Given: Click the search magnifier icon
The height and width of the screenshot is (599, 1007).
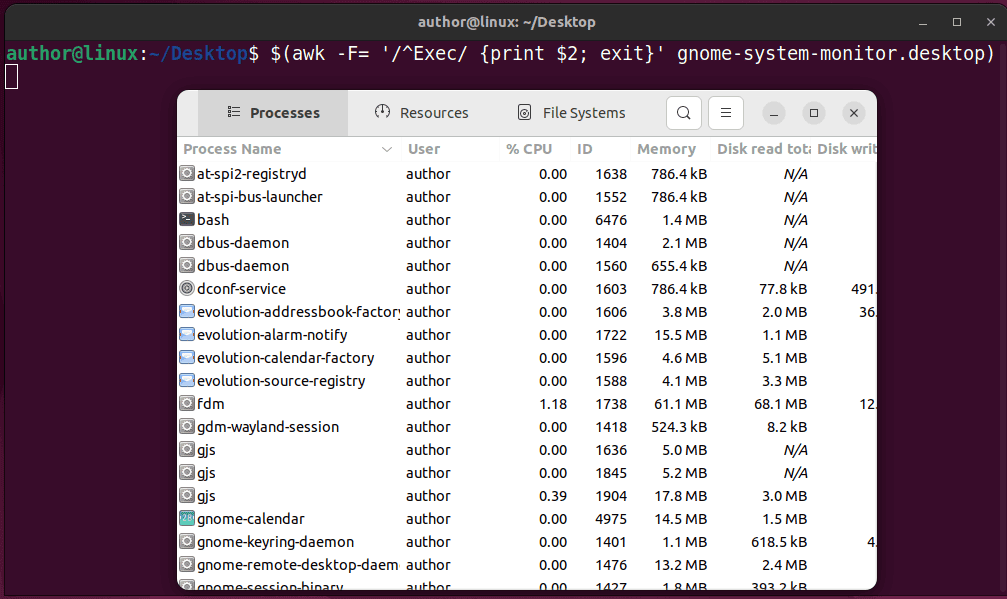Looking at the screenshot, I should point(683,113).
